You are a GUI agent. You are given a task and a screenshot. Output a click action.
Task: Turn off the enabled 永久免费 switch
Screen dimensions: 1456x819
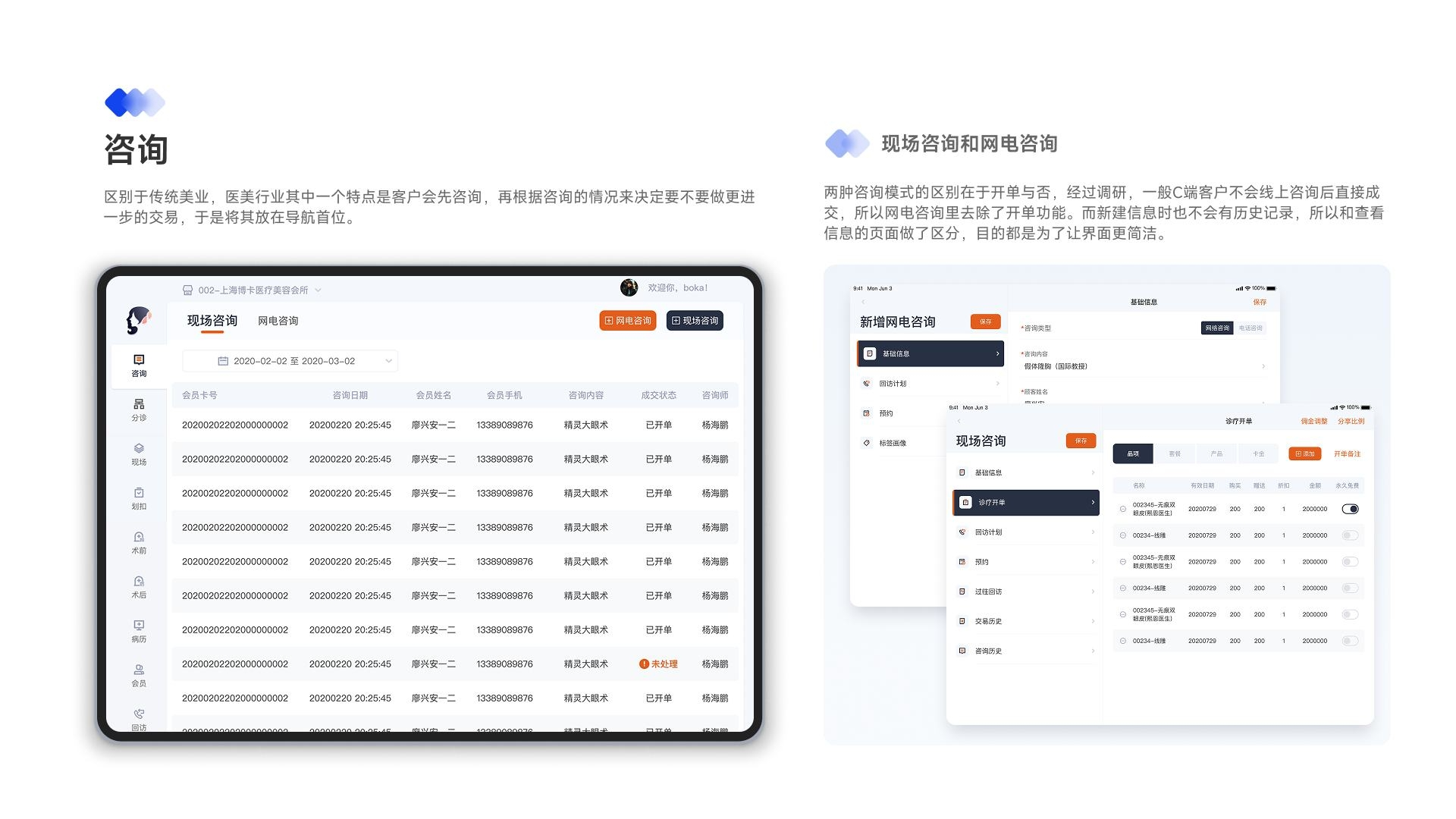tap(1350, 509)
